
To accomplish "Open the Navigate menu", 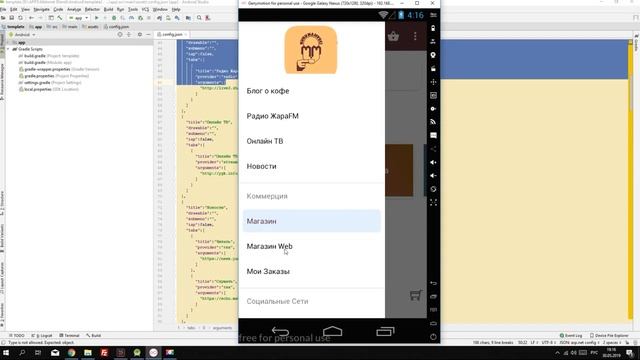I will click(x=41, y=9).
